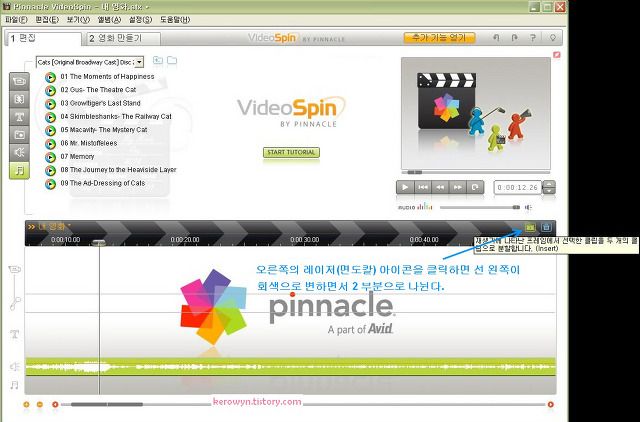Select track 01 The Moments of Happiness
The image size is (640, 422).
click(x=107, y=76)
